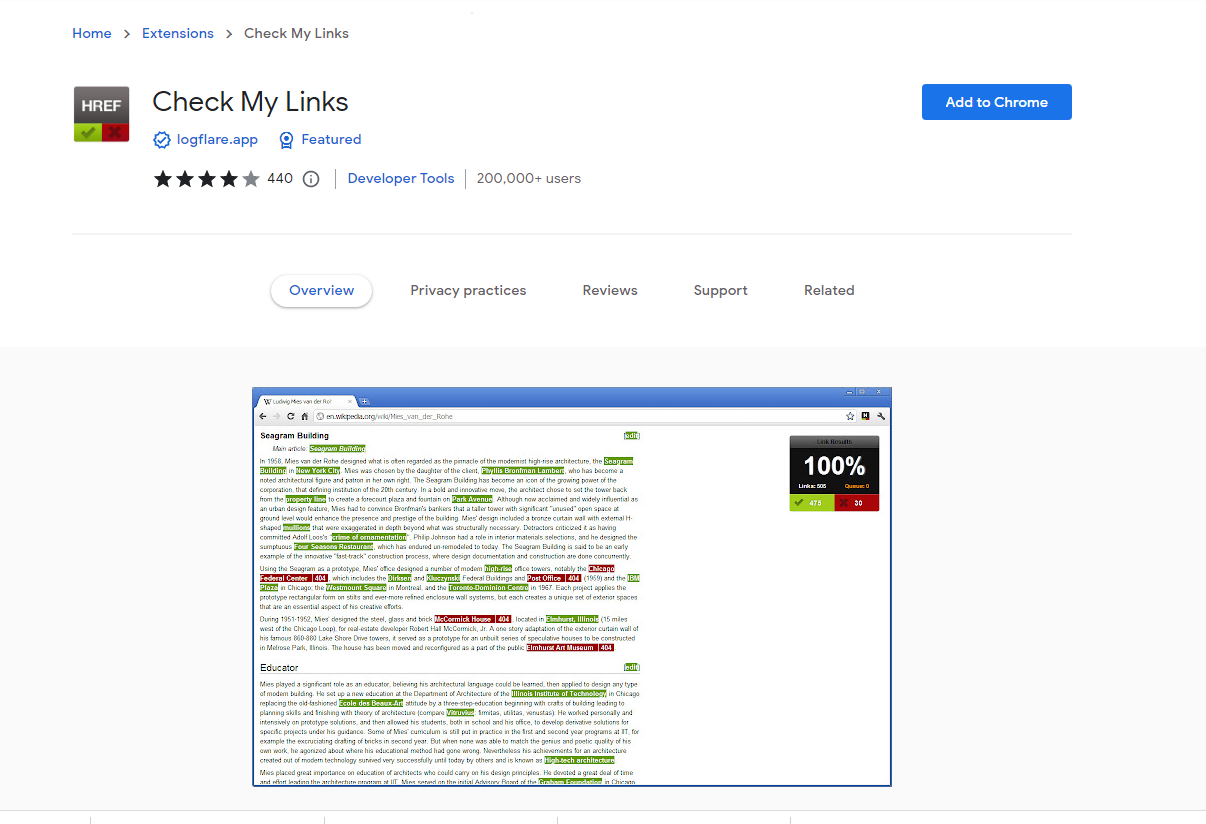Click the Featured badge icon
Screen dimensions: 1206x824
[286, 140]
